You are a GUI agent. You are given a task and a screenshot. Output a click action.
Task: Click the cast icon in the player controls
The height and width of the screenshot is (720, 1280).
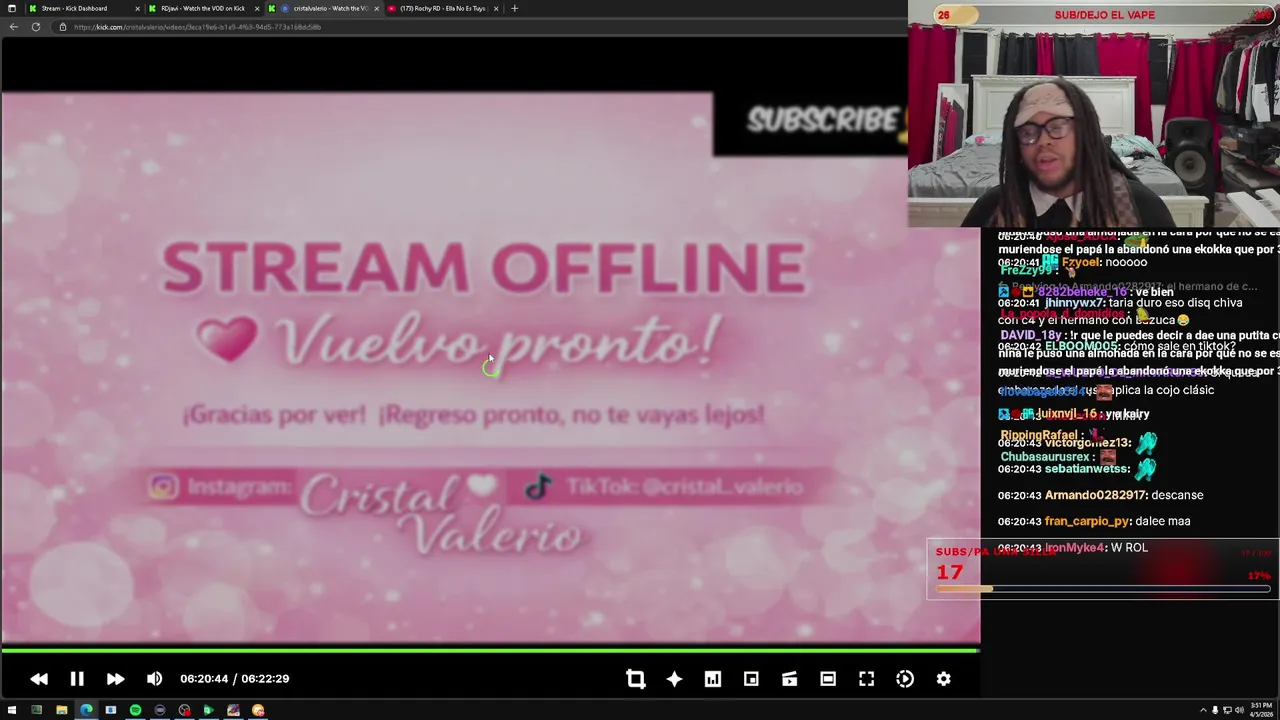pyautogui.click(x=789, y=679)
